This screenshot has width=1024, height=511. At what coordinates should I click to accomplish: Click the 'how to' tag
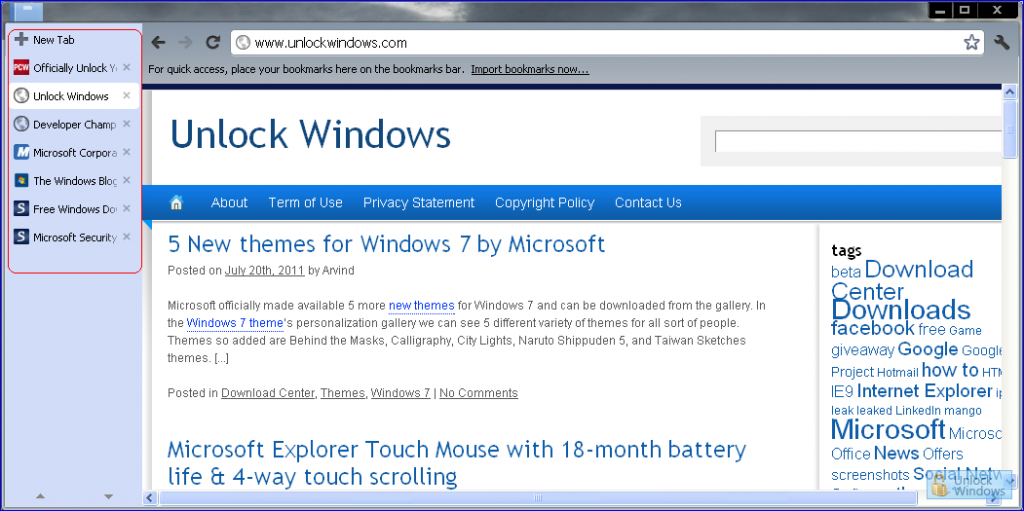(950, 371)
